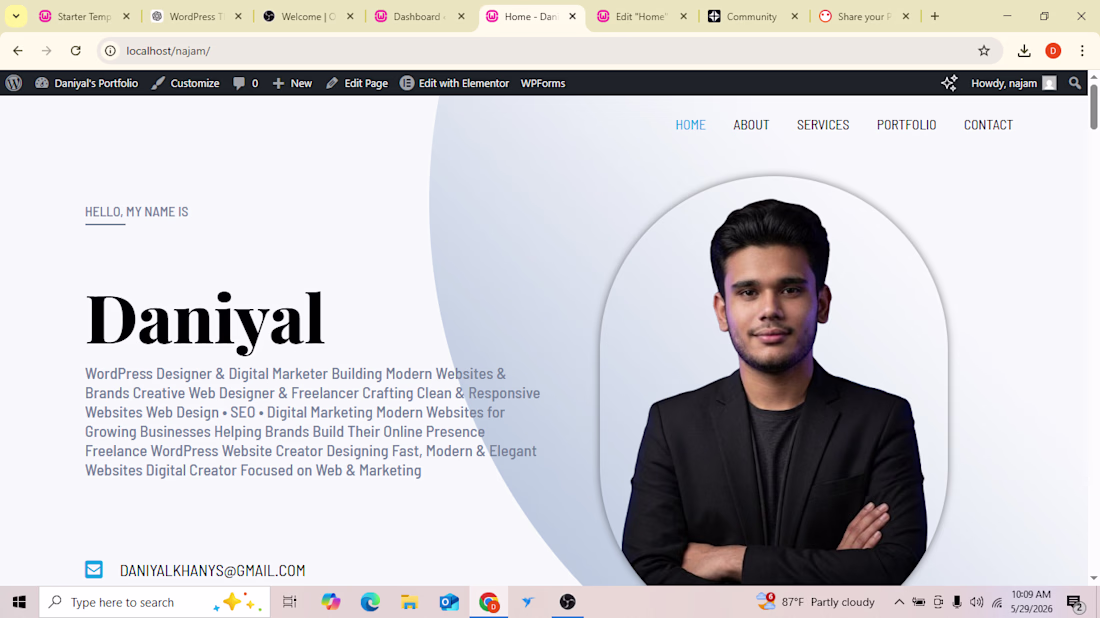Open WPForms menu in admin bar

click(542, 83)
